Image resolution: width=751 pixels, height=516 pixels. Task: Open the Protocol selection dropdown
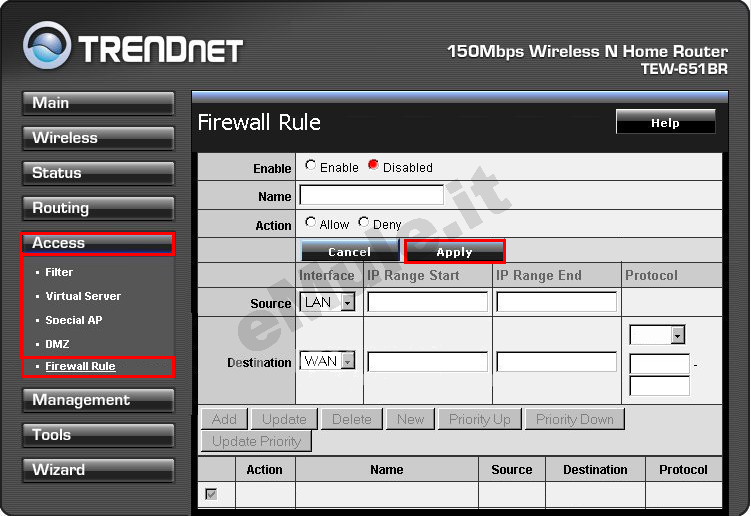coord(657,335)
